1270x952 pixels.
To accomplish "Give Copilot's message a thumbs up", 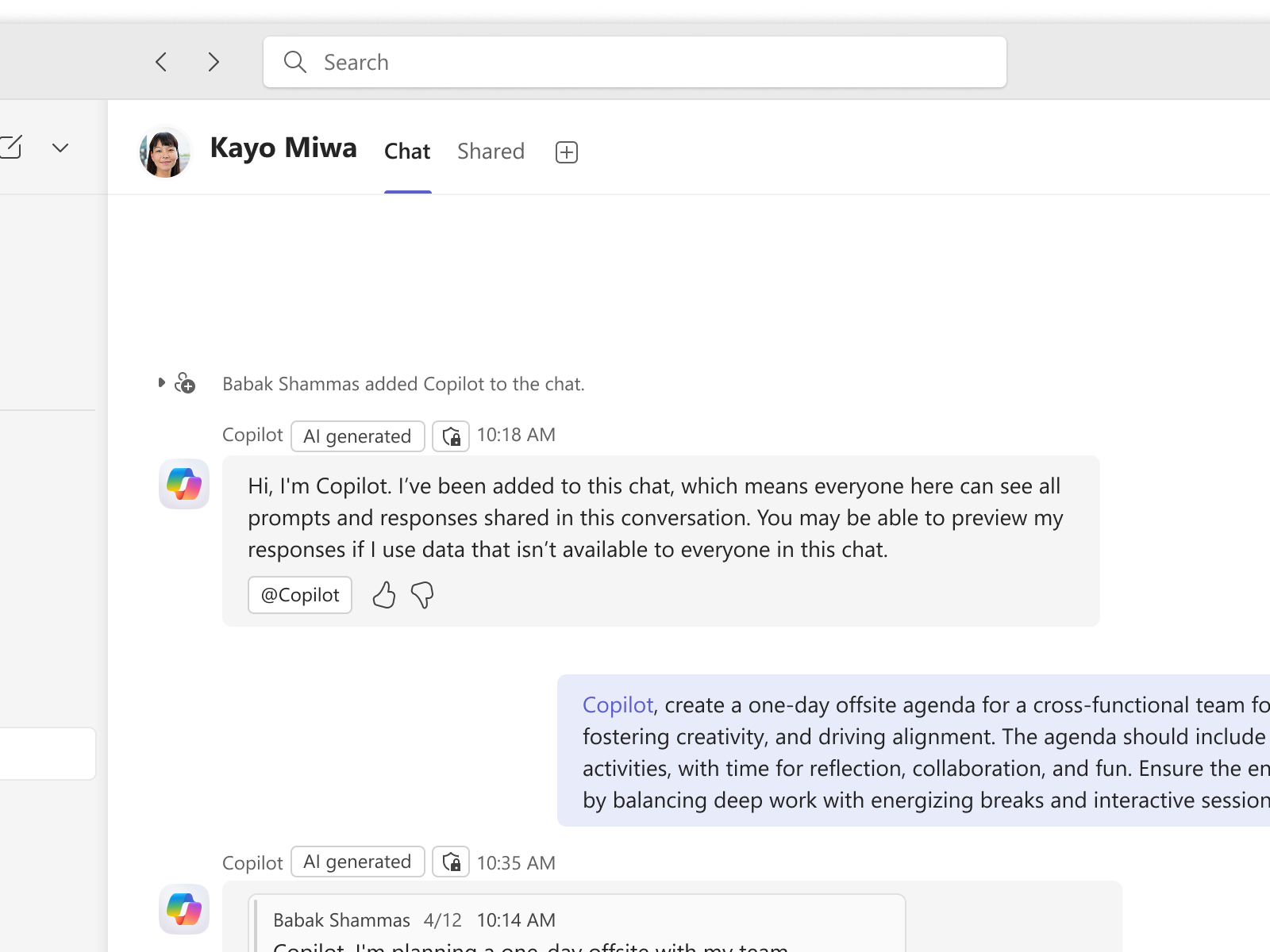I will (x=383, y=595).
